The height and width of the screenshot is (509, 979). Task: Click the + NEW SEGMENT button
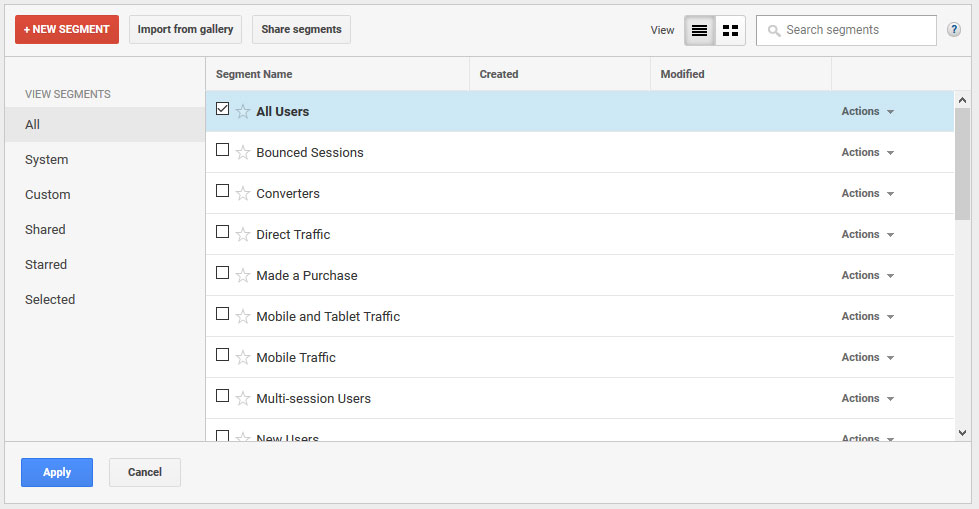pyautogui.click(x=67, y=29)
